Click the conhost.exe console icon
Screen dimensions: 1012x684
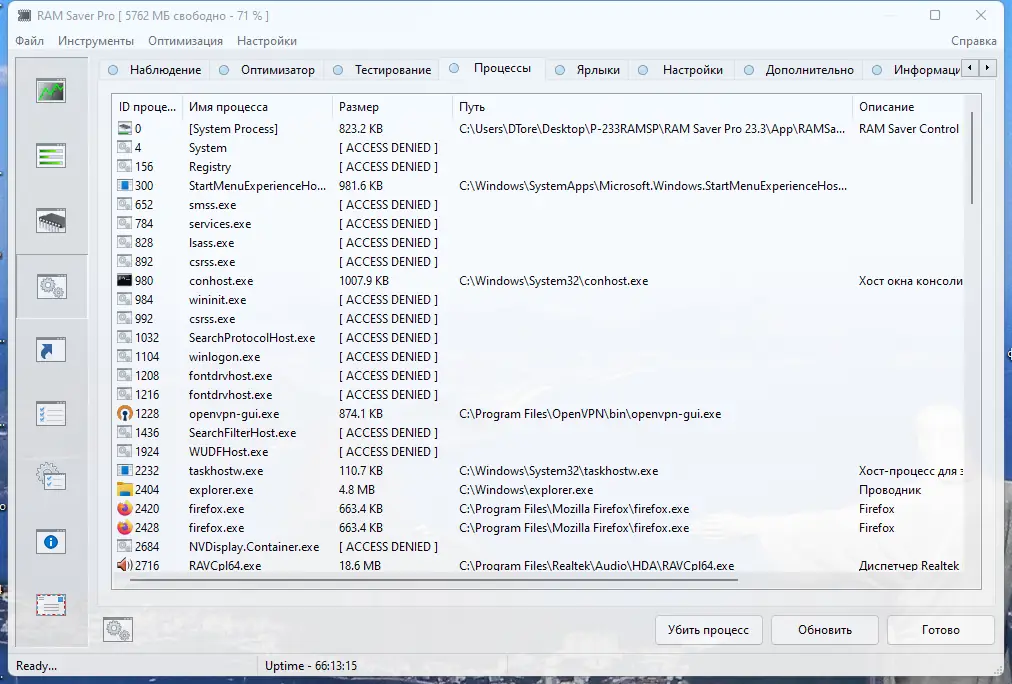pyautogui.click(x=125, y=281)
